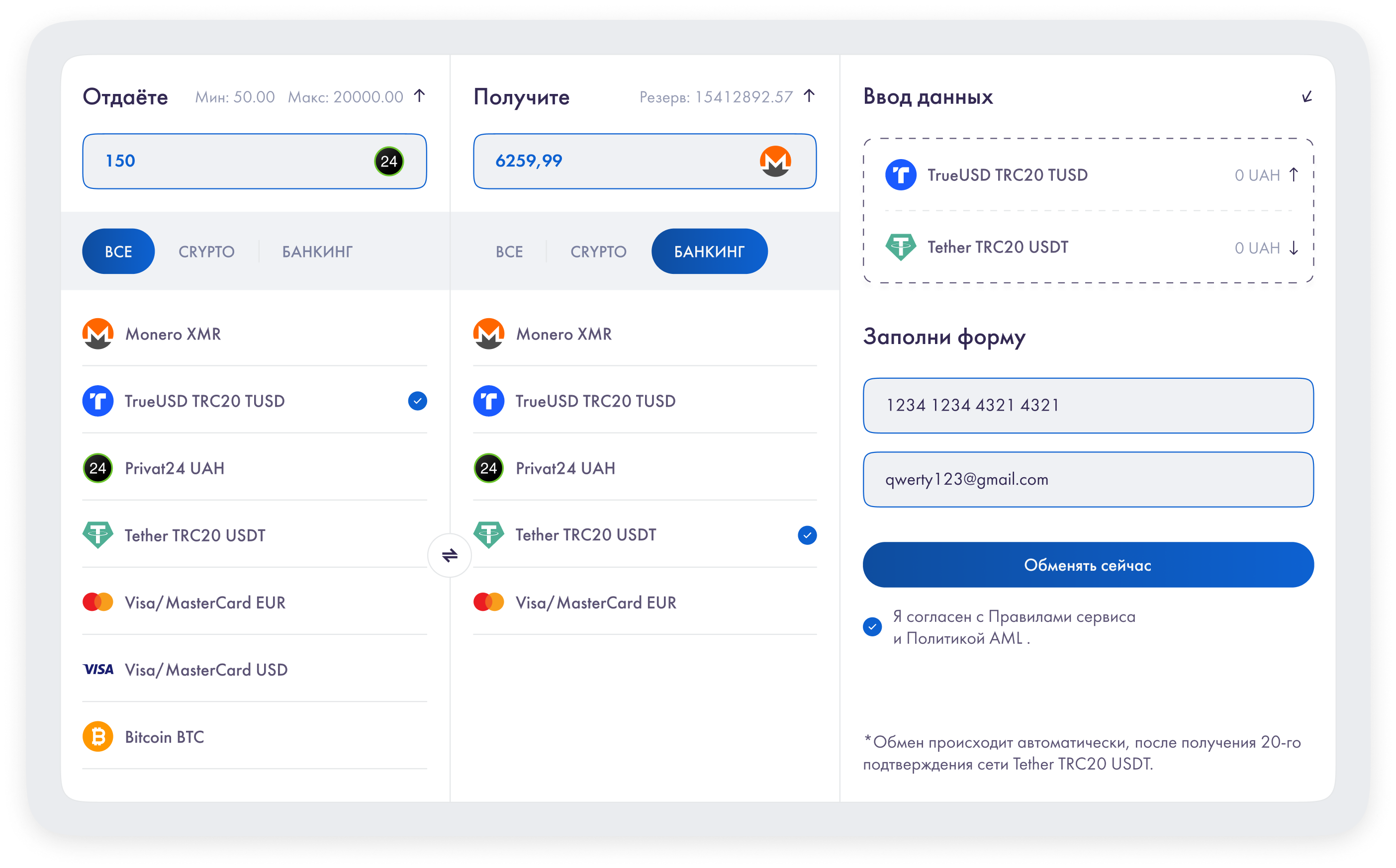Image resolution: width=1396 pixels, height=868 pixels.
Task: Switch to the CRYPTO tab under Отдаёте
Action: tap(206, 252)
